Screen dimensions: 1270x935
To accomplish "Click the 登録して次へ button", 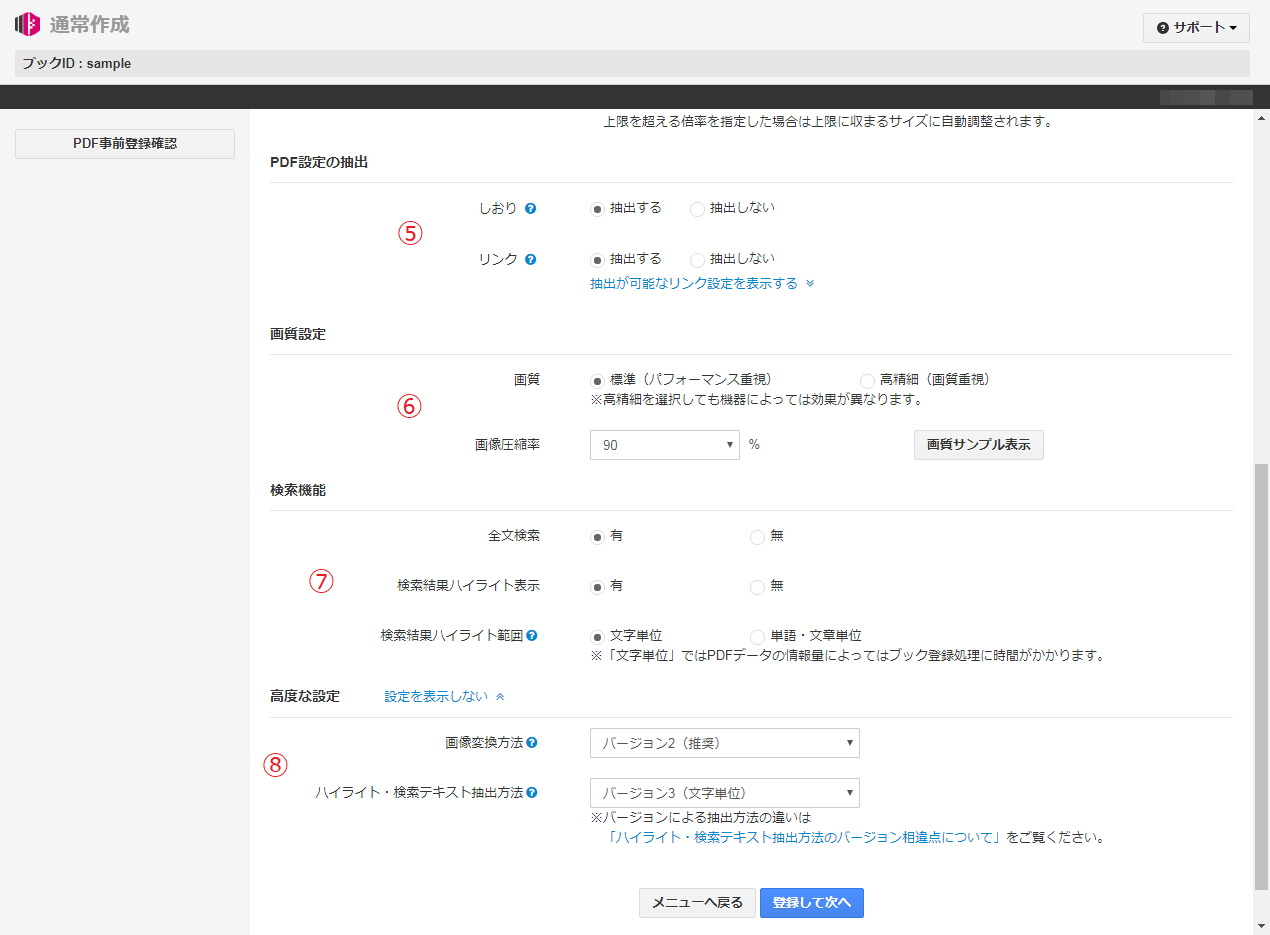I will pyautogui.click(x=811, y=903).
